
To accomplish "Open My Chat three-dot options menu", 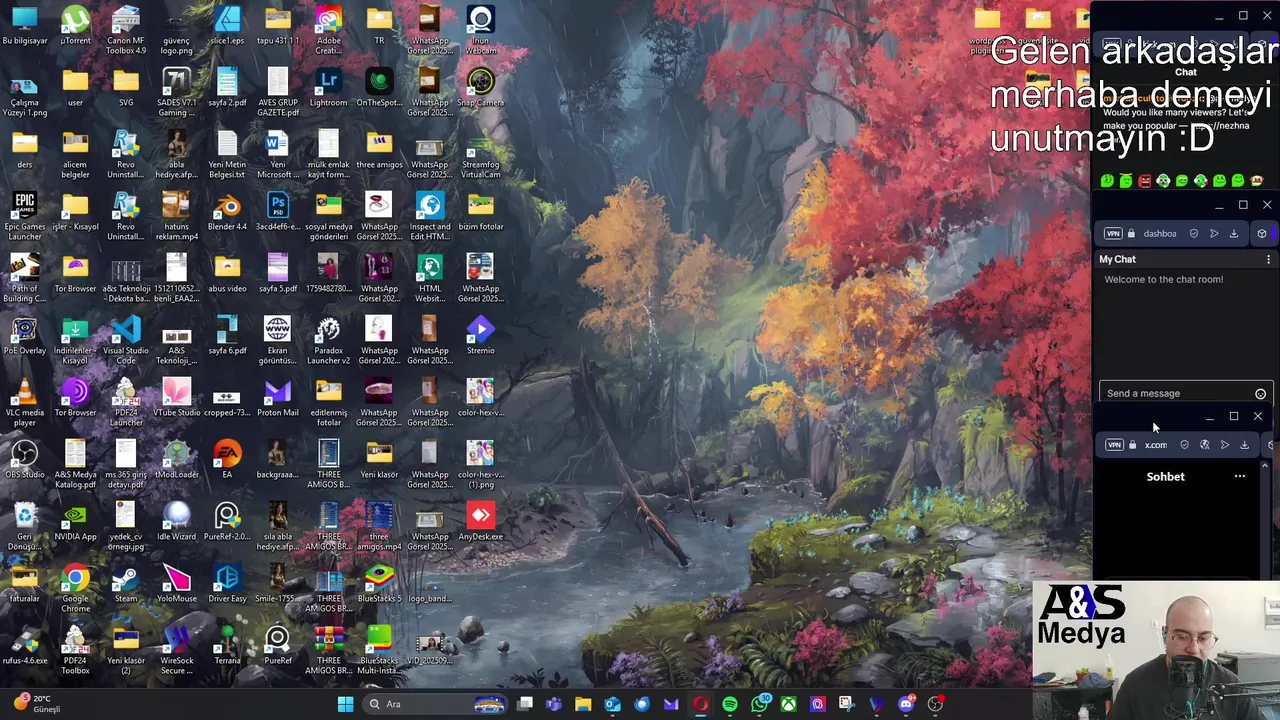I will (1268, 259).
